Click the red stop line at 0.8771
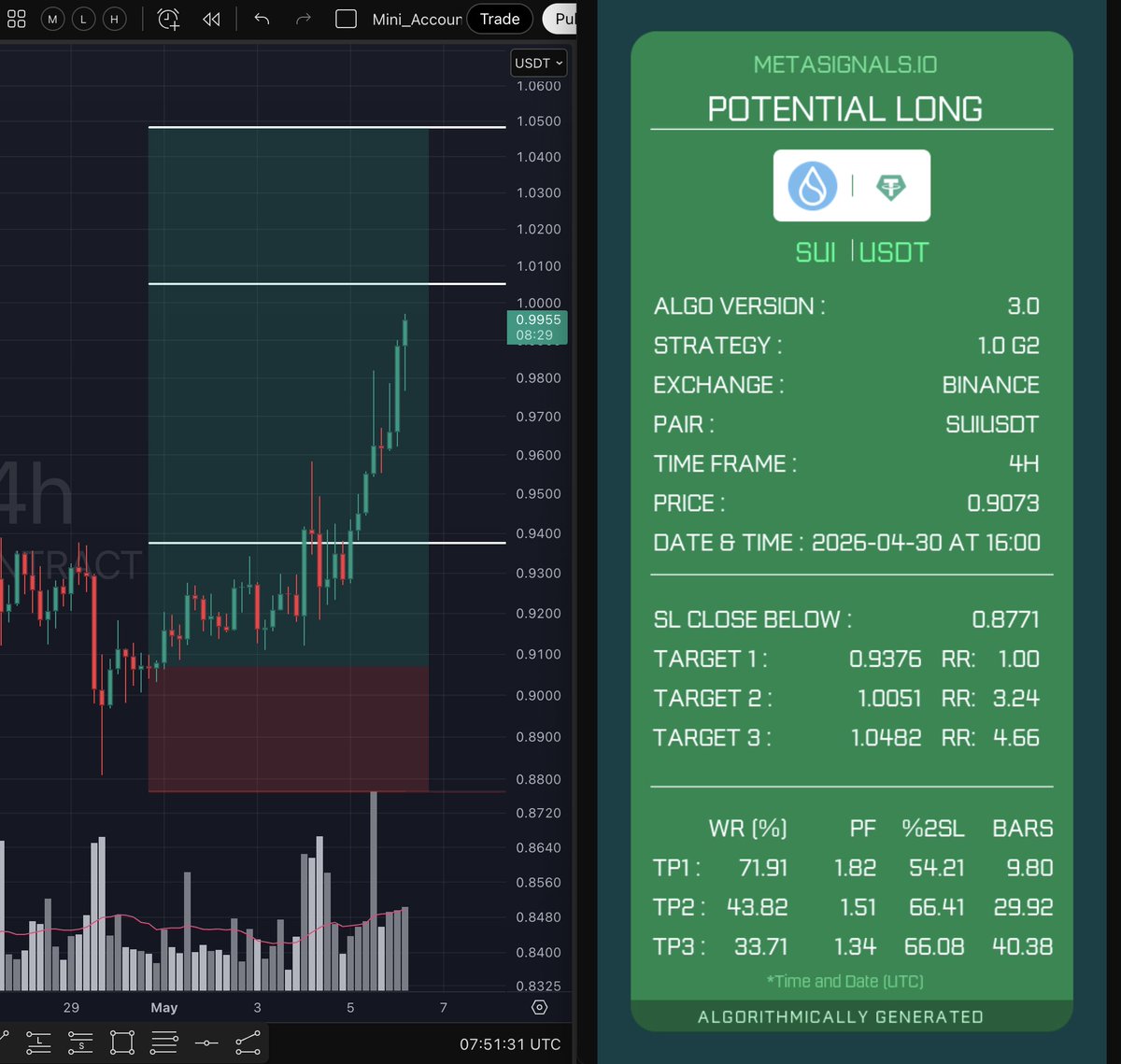The height and width of the screenshot is (1064, 1121). 327,792
